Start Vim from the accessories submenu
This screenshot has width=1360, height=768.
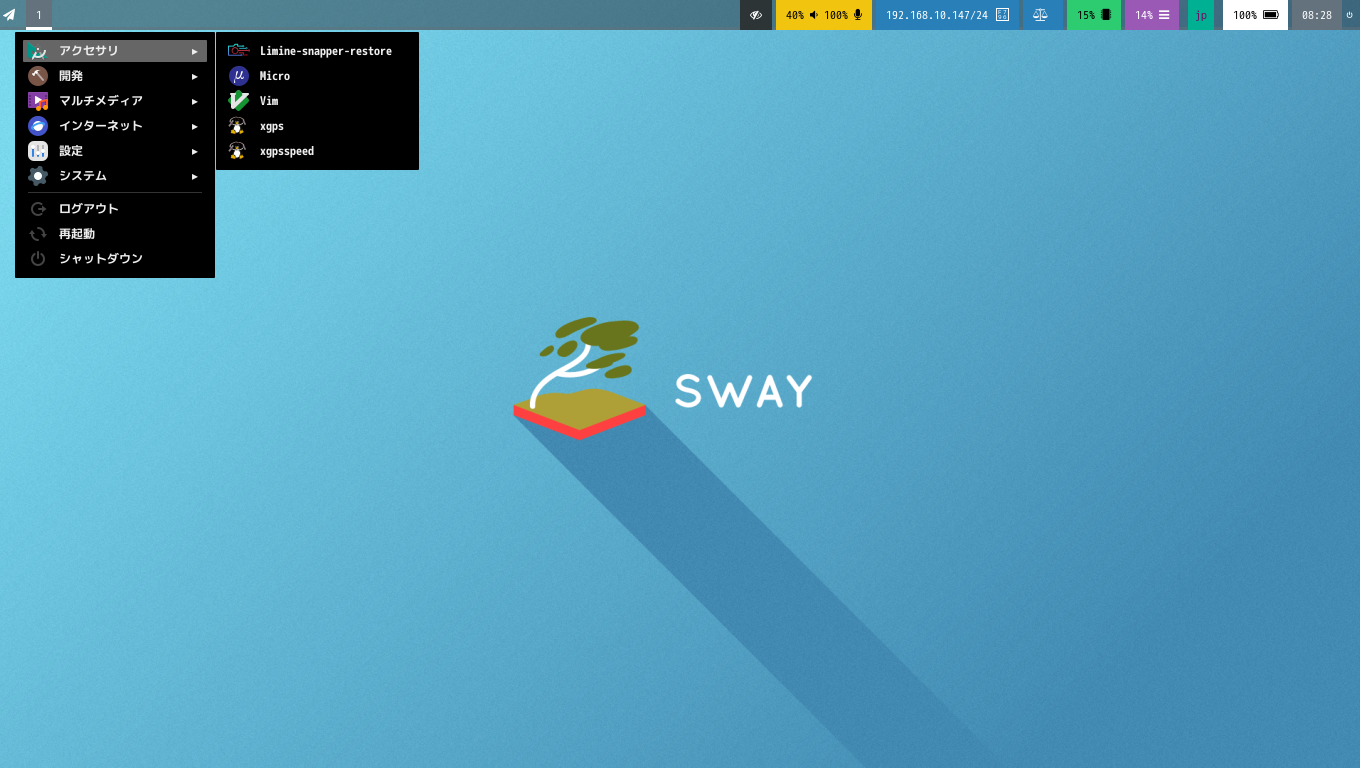pyautogui.click(x=317, y=101)
